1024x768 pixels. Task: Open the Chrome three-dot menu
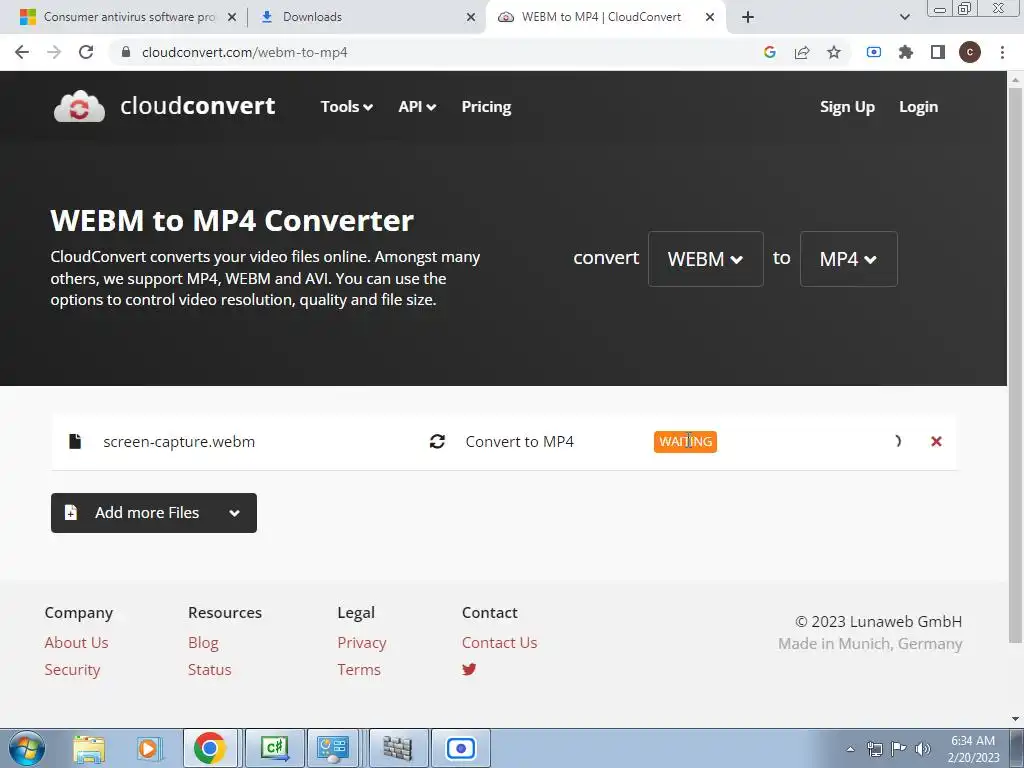point(1002,52)
